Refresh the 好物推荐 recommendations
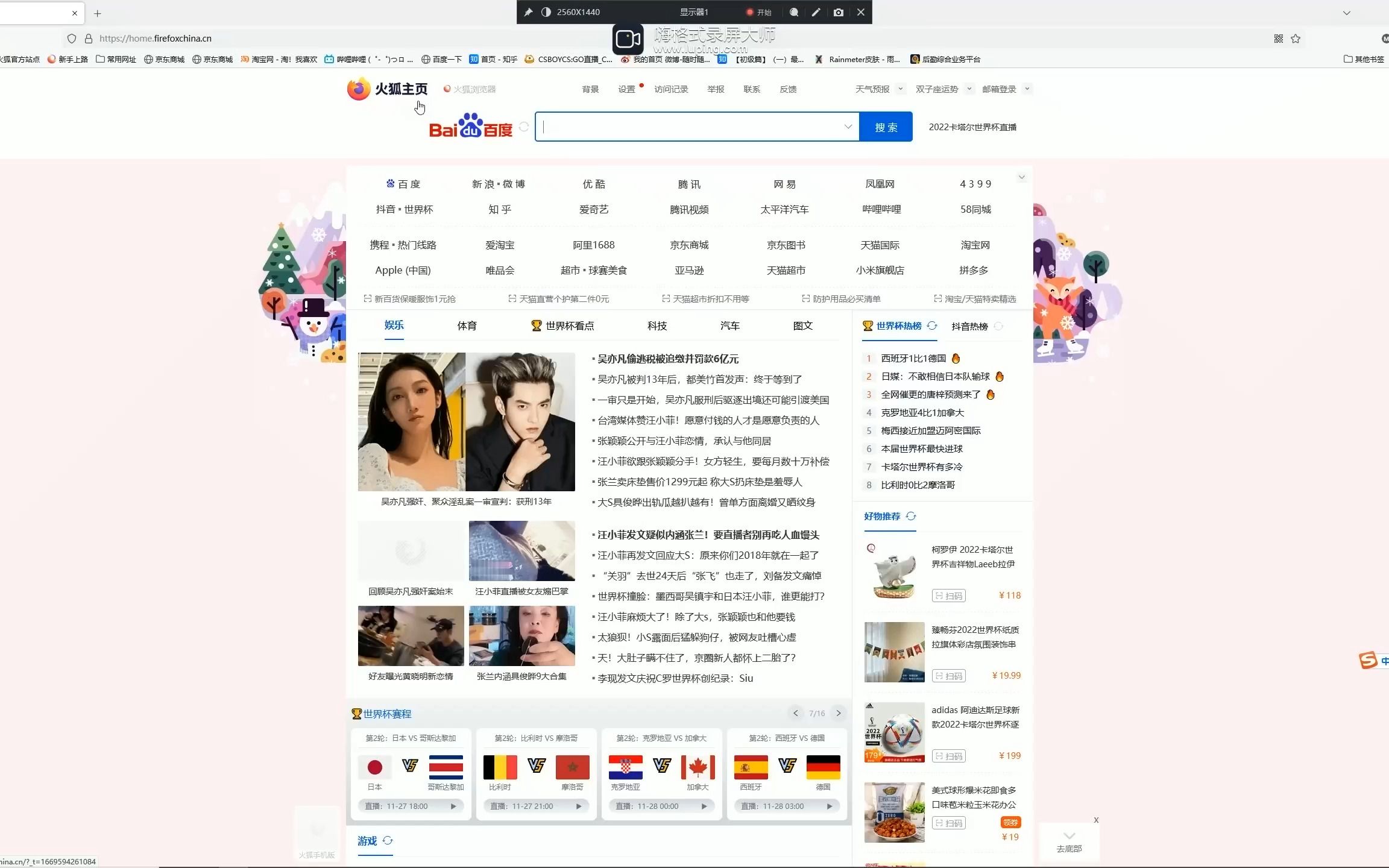 point(911,516)
